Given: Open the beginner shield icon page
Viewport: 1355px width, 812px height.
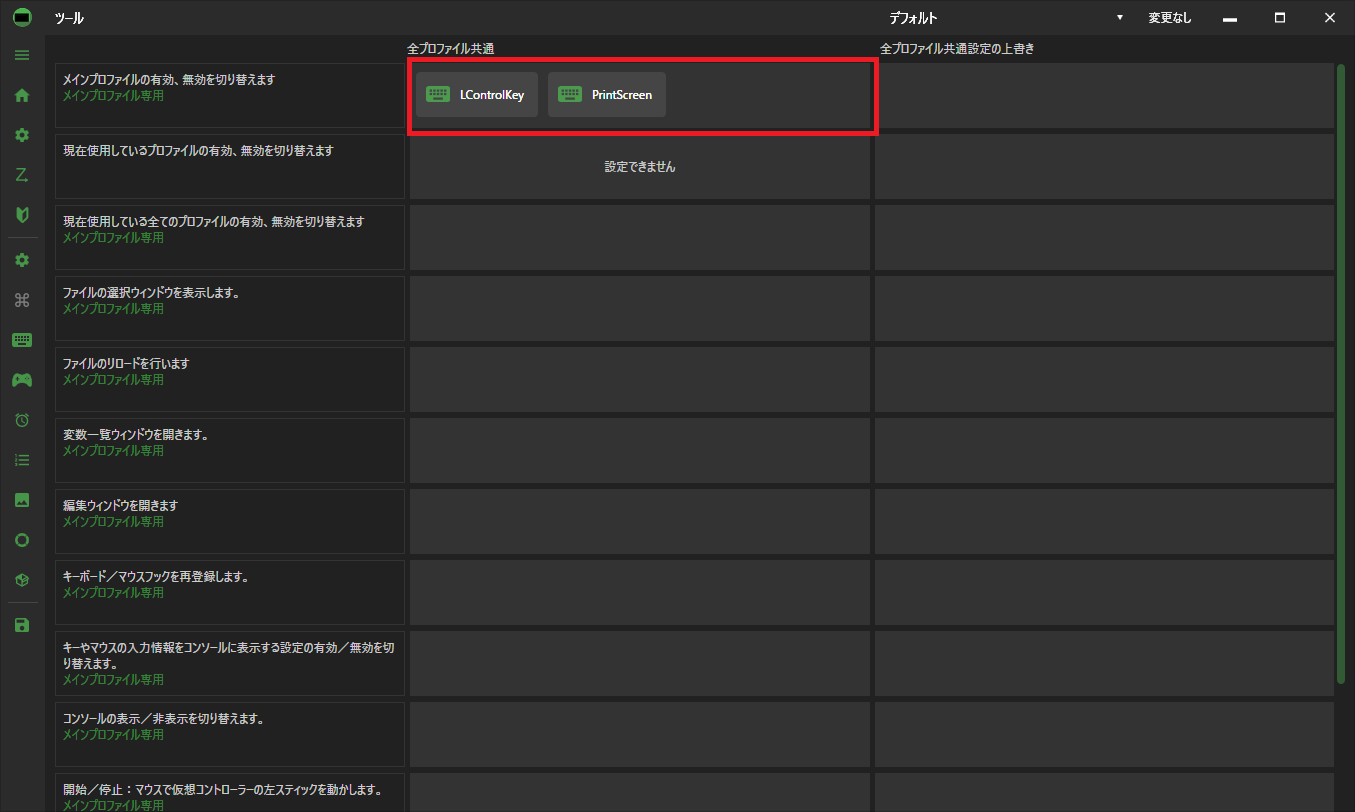Looking at the screenshot, I should (x=22, y=215).
